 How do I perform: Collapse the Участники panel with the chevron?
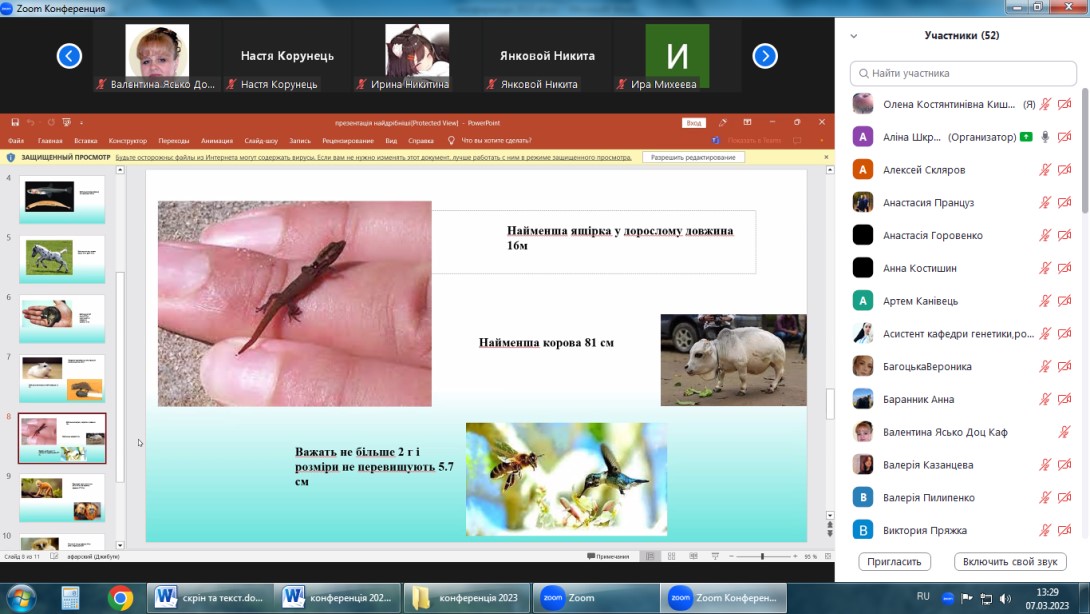tap(853, 36)
